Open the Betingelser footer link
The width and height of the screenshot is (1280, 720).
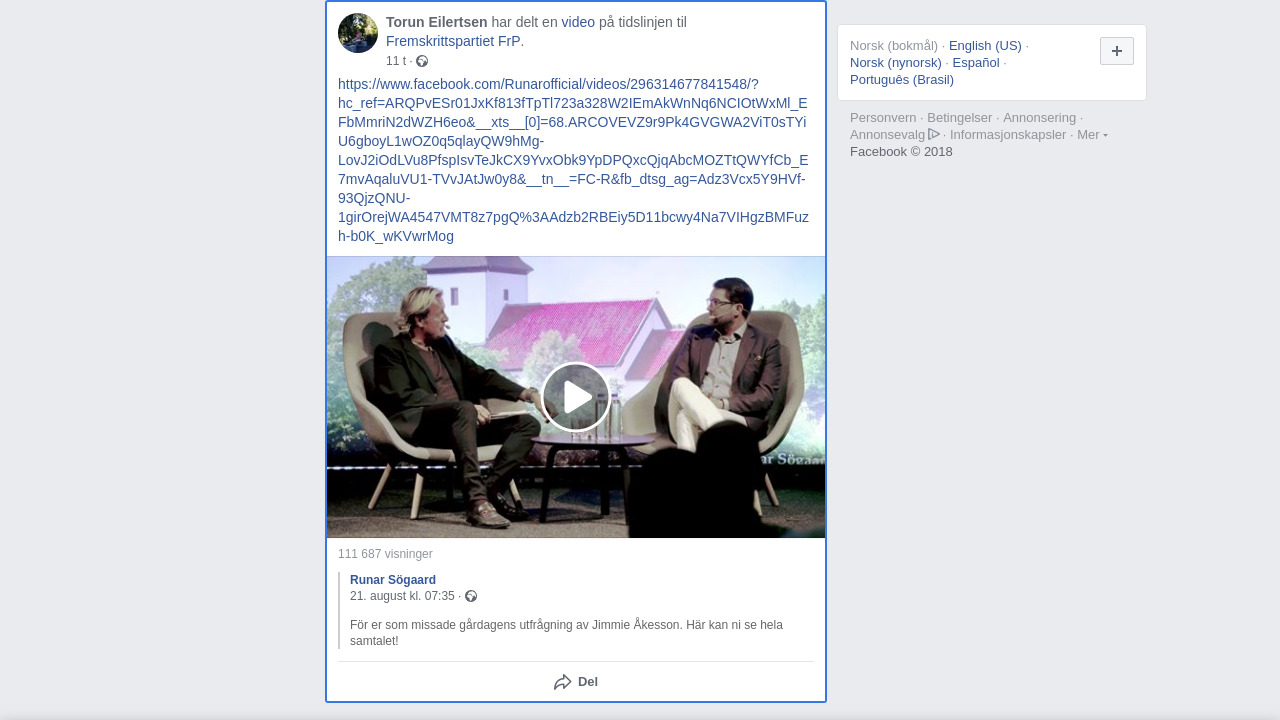(x=960, y=117)
